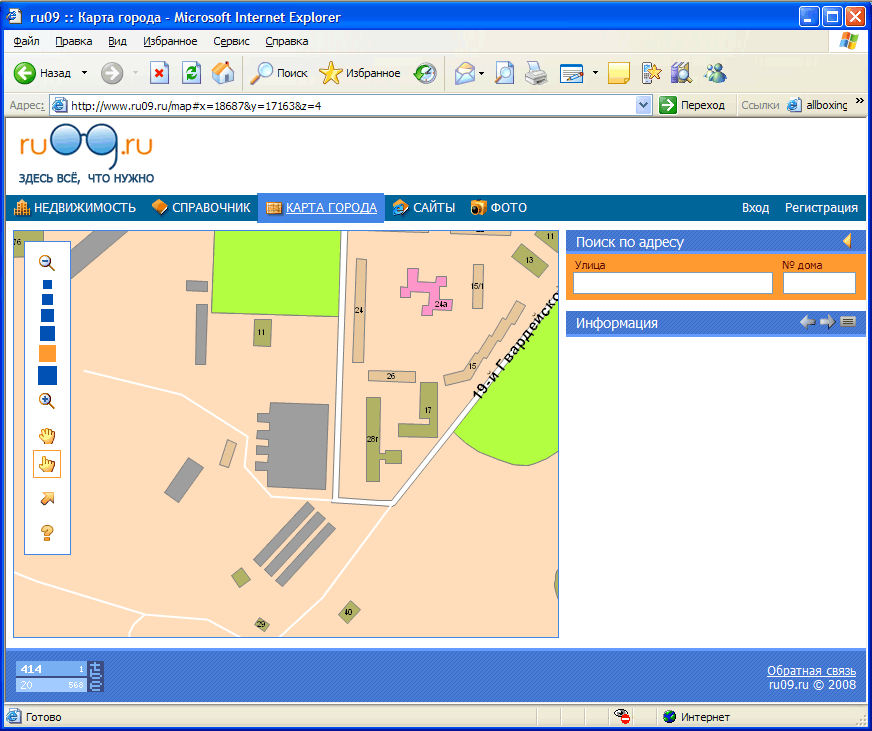
Task: Select the largest blue zoom level square
Action: coord(47,376)
